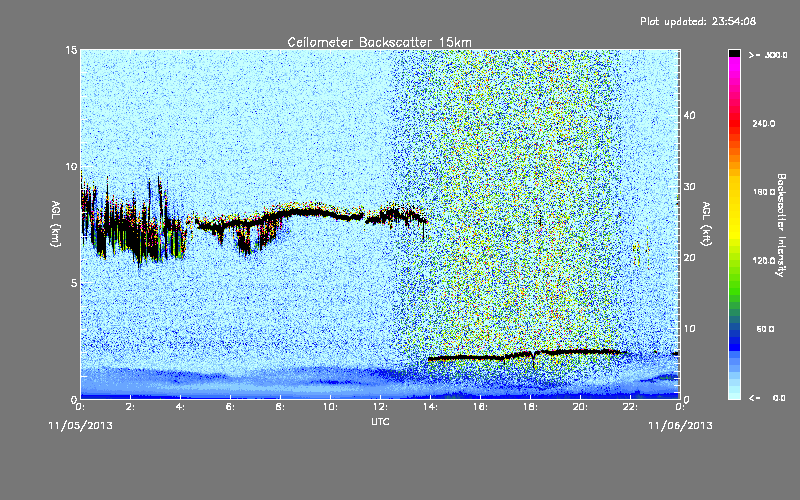Screen dimensions: 800x500
Task: Click the 'Backscatter Intensity' colorbar label
Action: pos(781,225)
